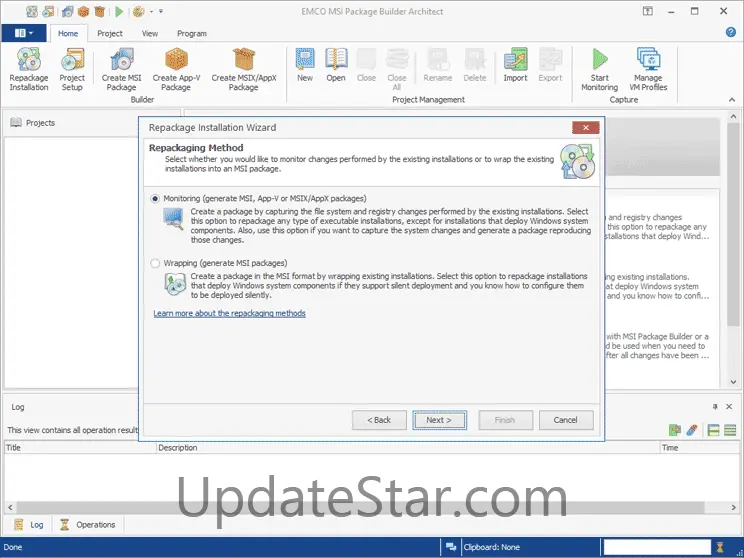Click quick access Repackage Installation icon
Screen dimensions: 744x558
(32, 11)
